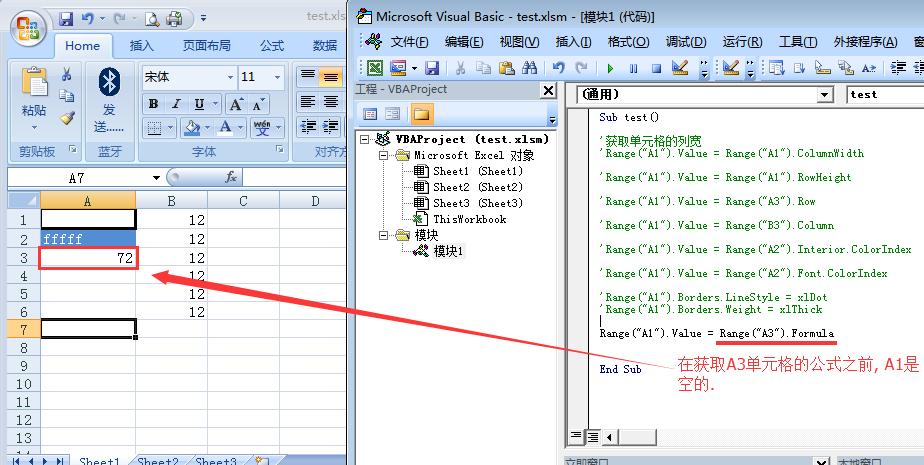Select ThisWorkbook in project tree
924x465 pixels.
pos(470,219)
